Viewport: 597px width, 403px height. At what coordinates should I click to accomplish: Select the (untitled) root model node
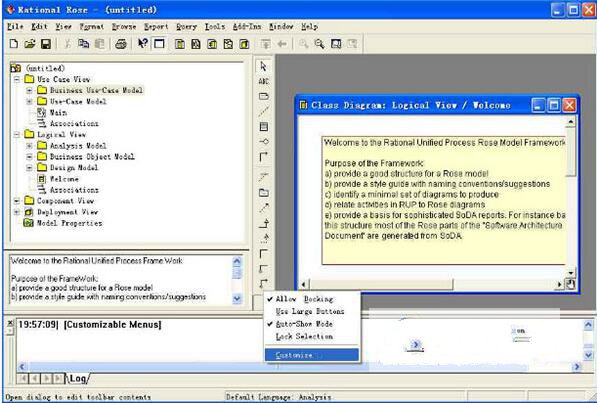point(45,68)
